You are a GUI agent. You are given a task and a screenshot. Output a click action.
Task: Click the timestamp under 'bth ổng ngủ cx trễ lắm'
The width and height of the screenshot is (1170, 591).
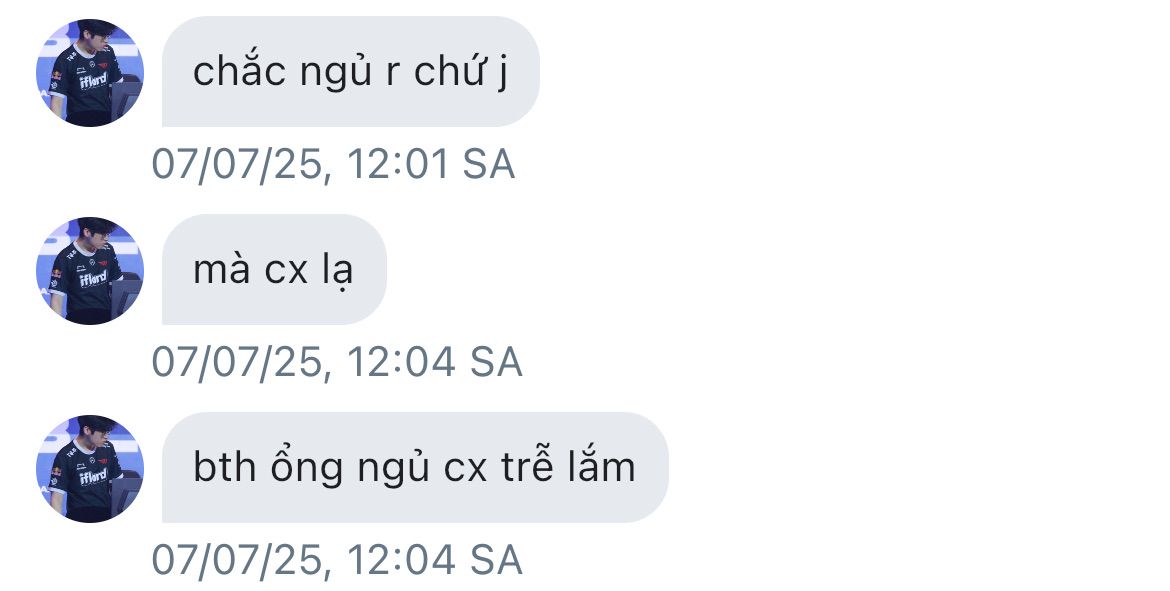click(337, 560)
